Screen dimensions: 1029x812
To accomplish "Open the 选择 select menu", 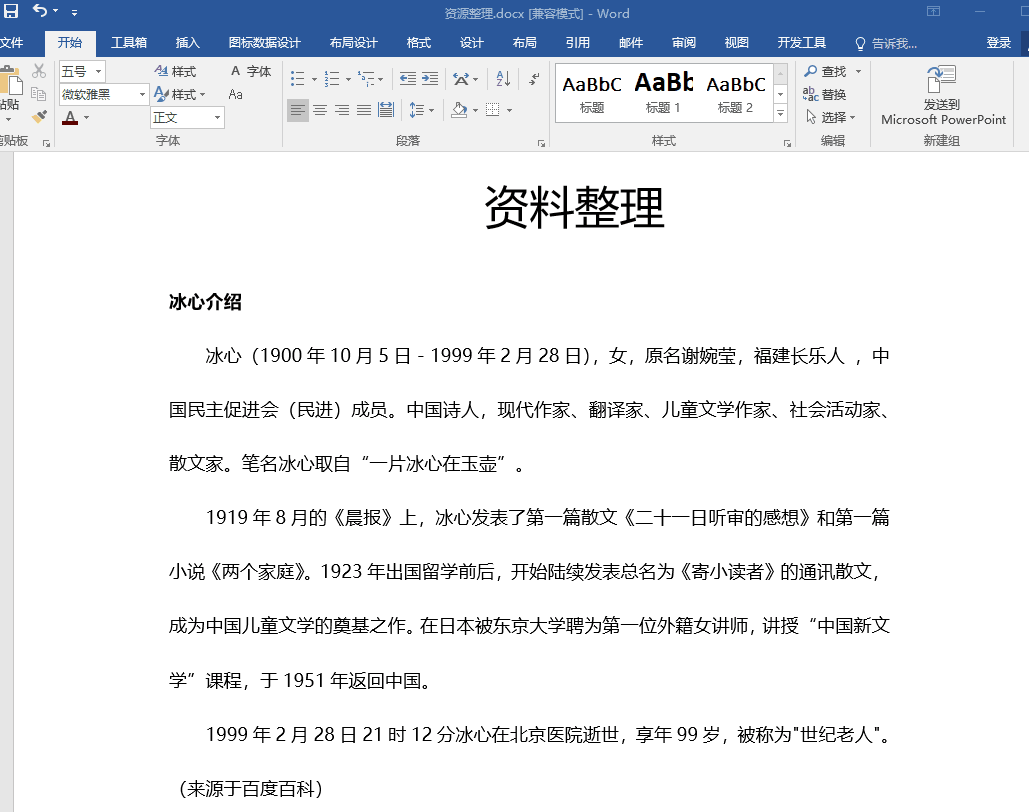I will (830, 118).
